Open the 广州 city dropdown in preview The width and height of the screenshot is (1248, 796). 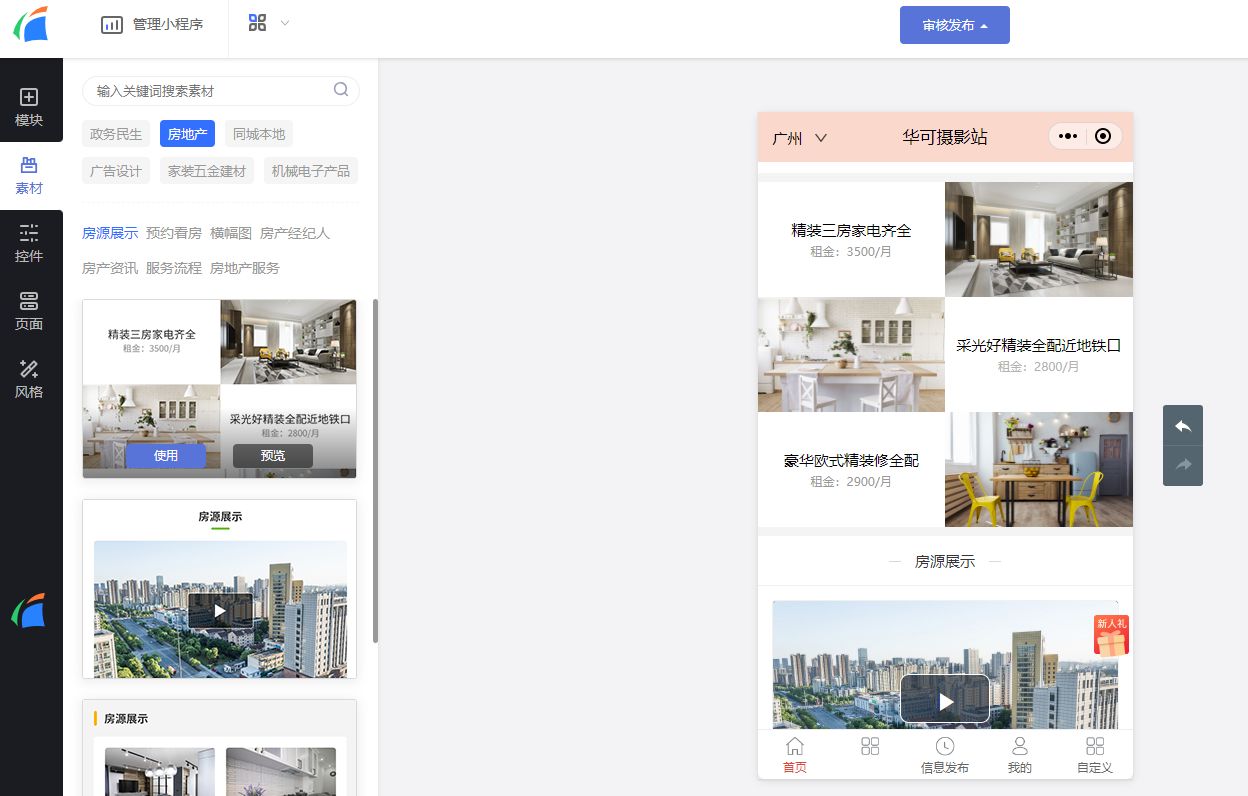tap(800, 138)
